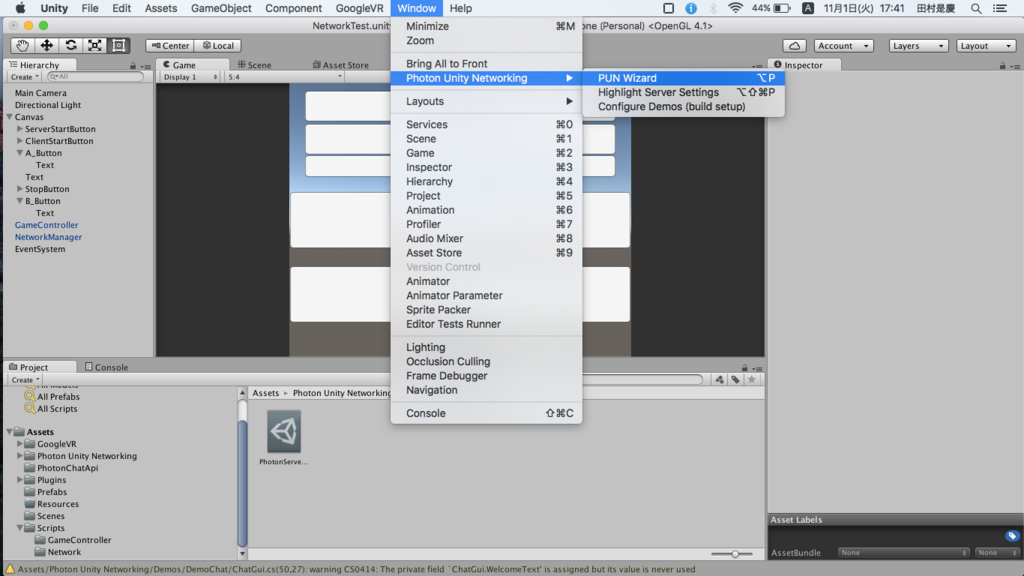1024x576 pixels.
Task: Select NetworkManager in Hierarchy
Action: click(x=48, y=237)
